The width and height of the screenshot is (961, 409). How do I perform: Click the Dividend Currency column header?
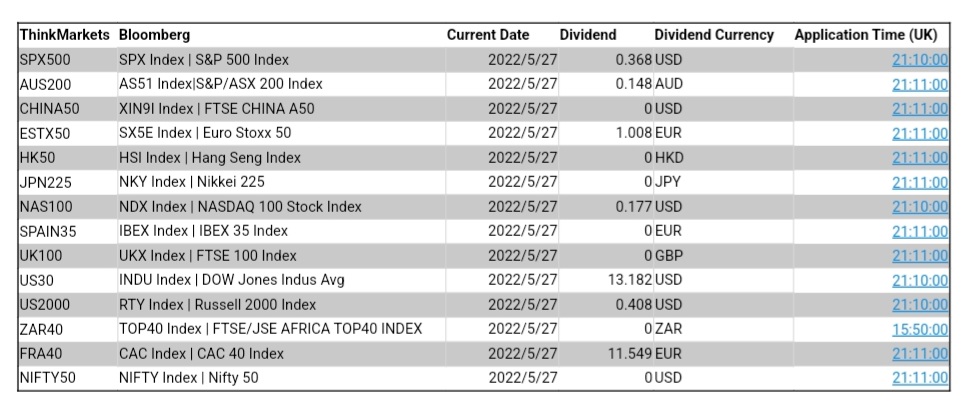pyautogui.click(x=714, y=35)
